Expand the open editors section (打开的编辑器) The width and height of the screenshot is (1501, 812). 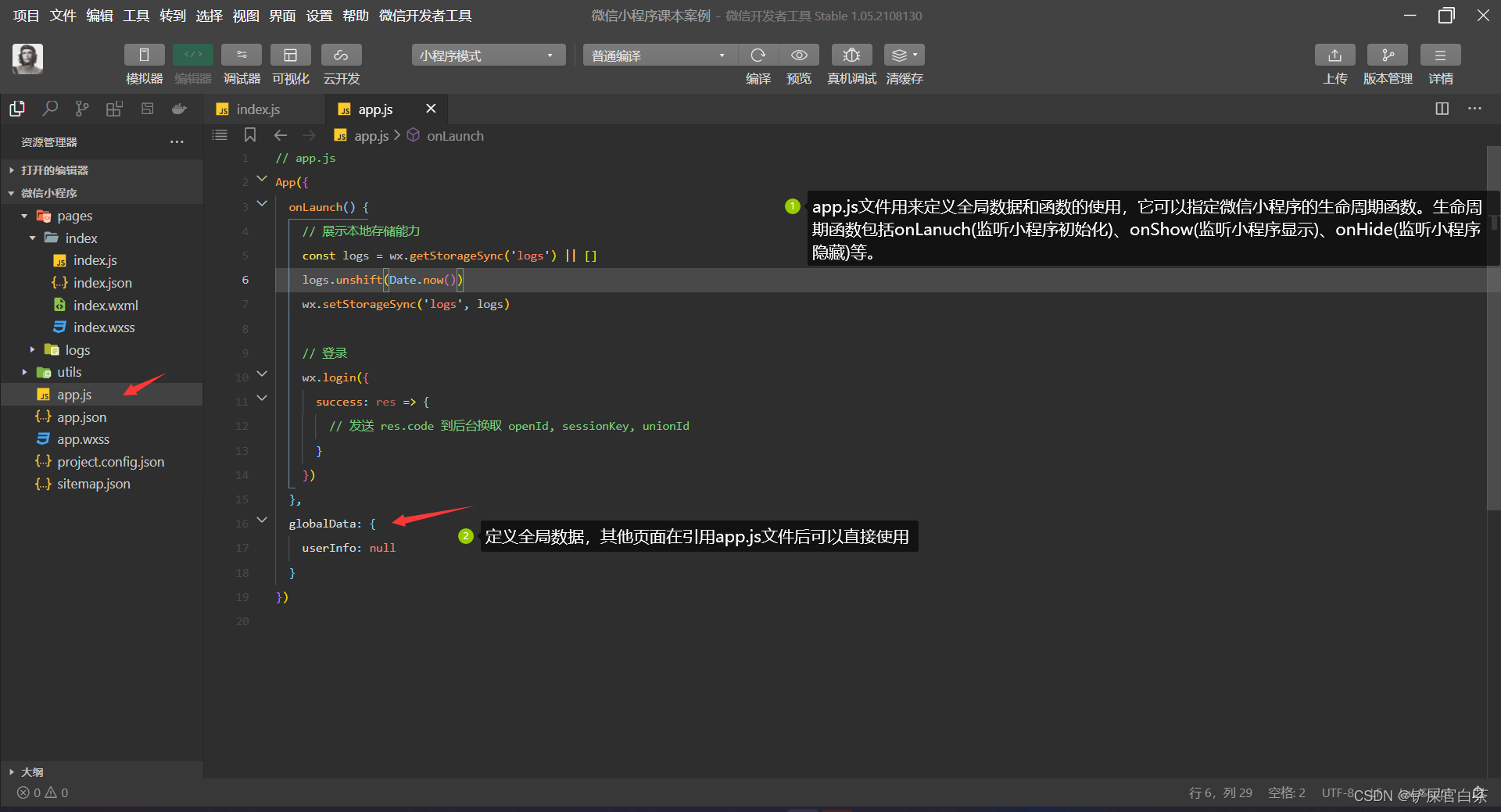102,170
